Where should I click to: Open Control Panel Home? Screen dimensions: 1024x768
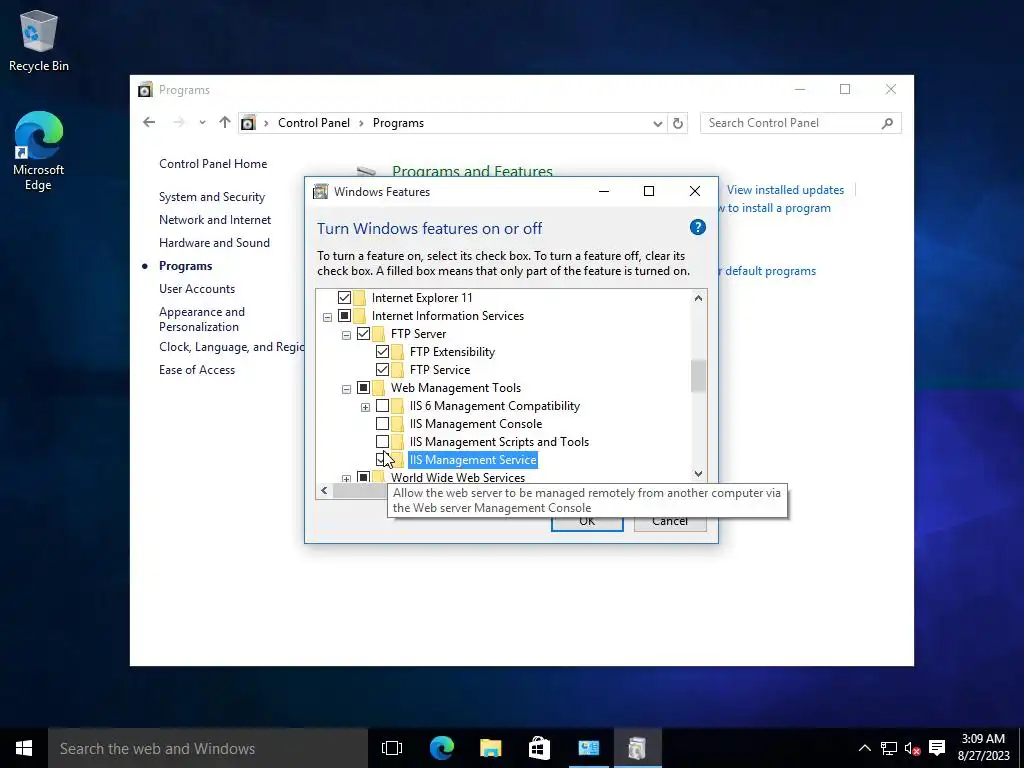pyautogui.click(x=213, y=164)
